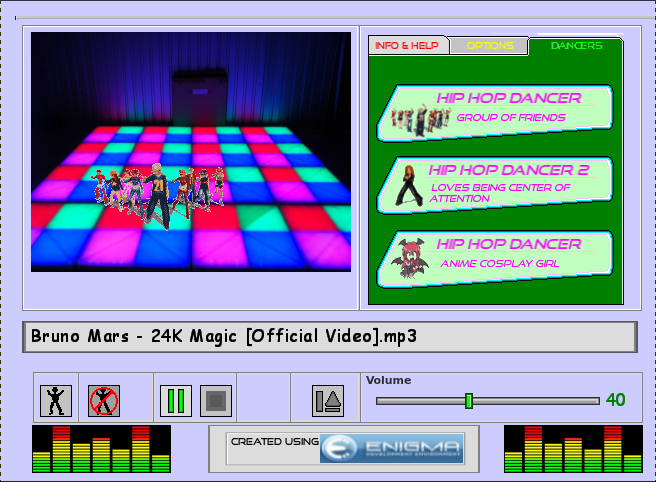The height and width of the screenshot is (482, 656).
Task: Click the volume value 40
Action: [615, 400]
